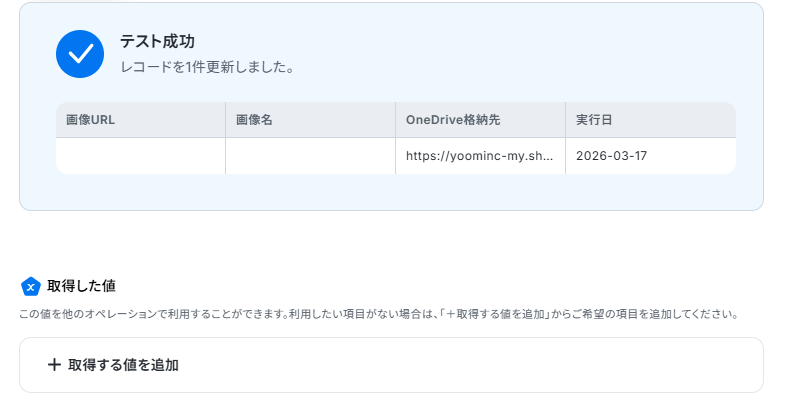Screen dimensions: 810x407
Task: Click the empty cell under 画像URL
Action: (141, 156)
